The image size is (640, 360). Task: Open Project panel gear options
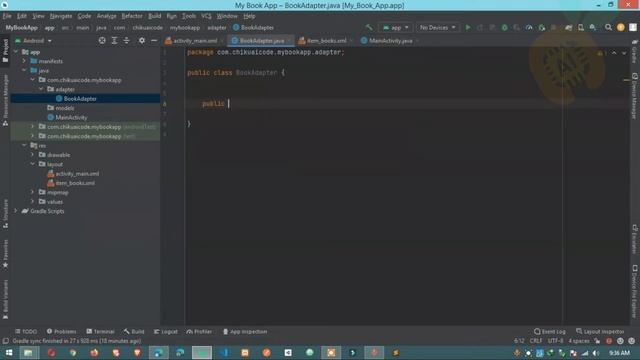[142, 40]
